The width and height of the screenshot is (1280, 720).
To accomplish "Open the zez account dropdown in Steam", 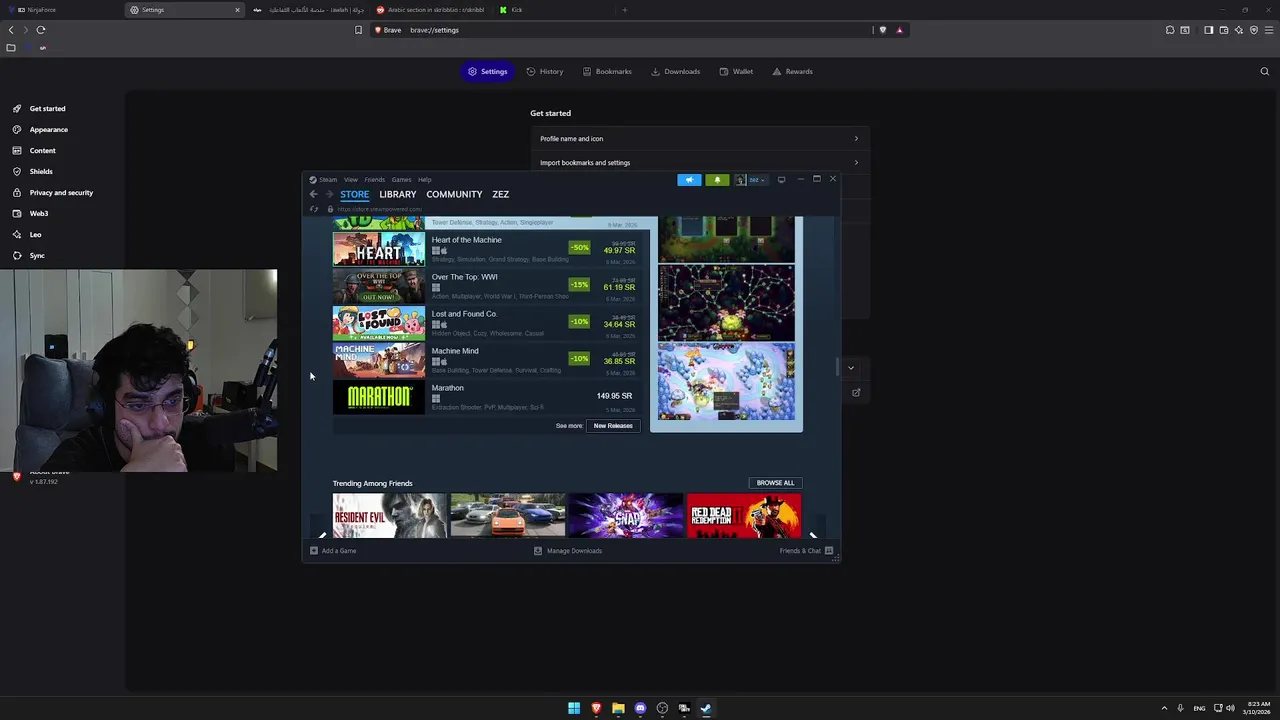I will (750, 180).
